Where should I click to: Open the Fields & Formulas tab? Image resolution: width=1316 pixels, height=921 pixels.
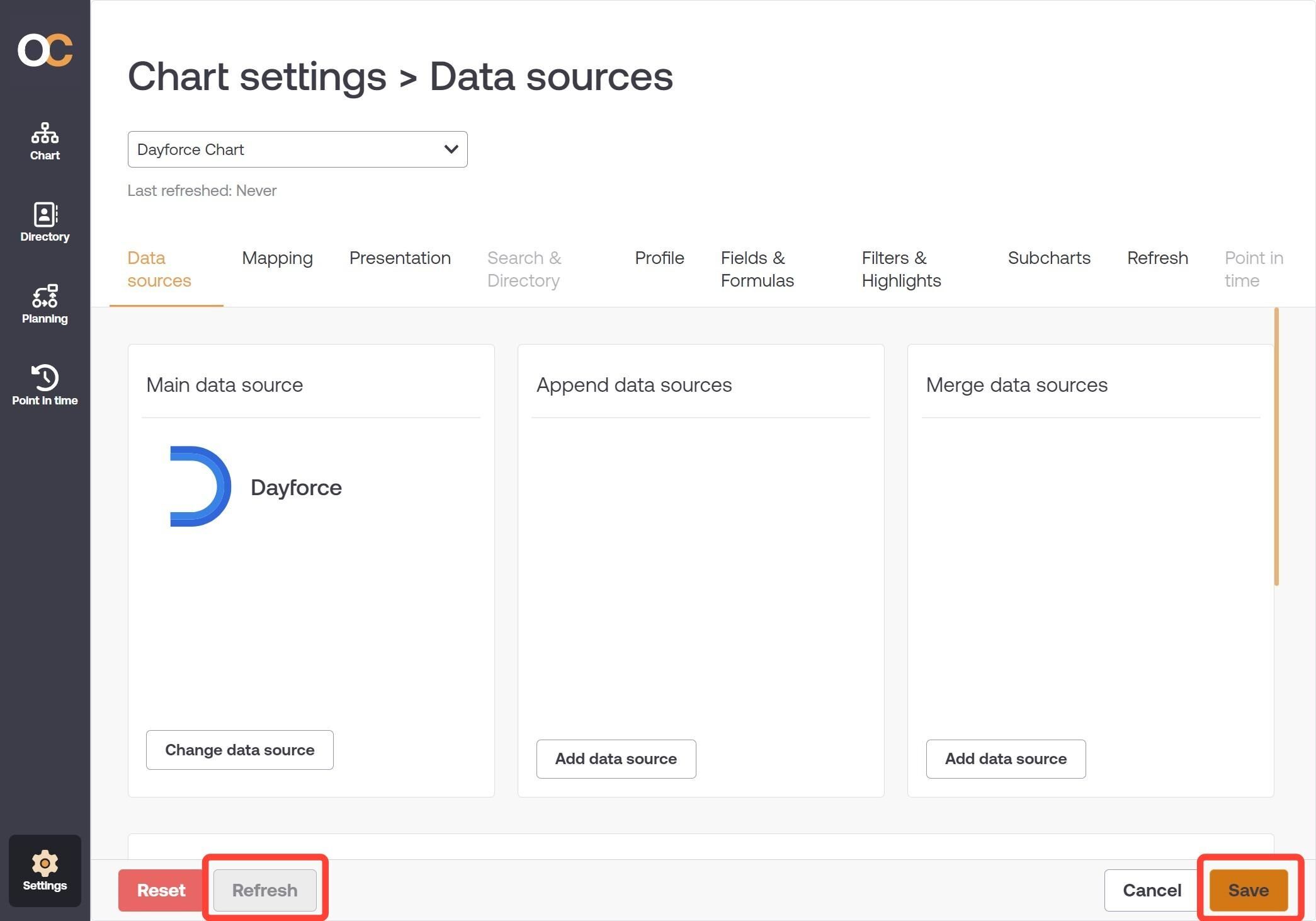757,269
